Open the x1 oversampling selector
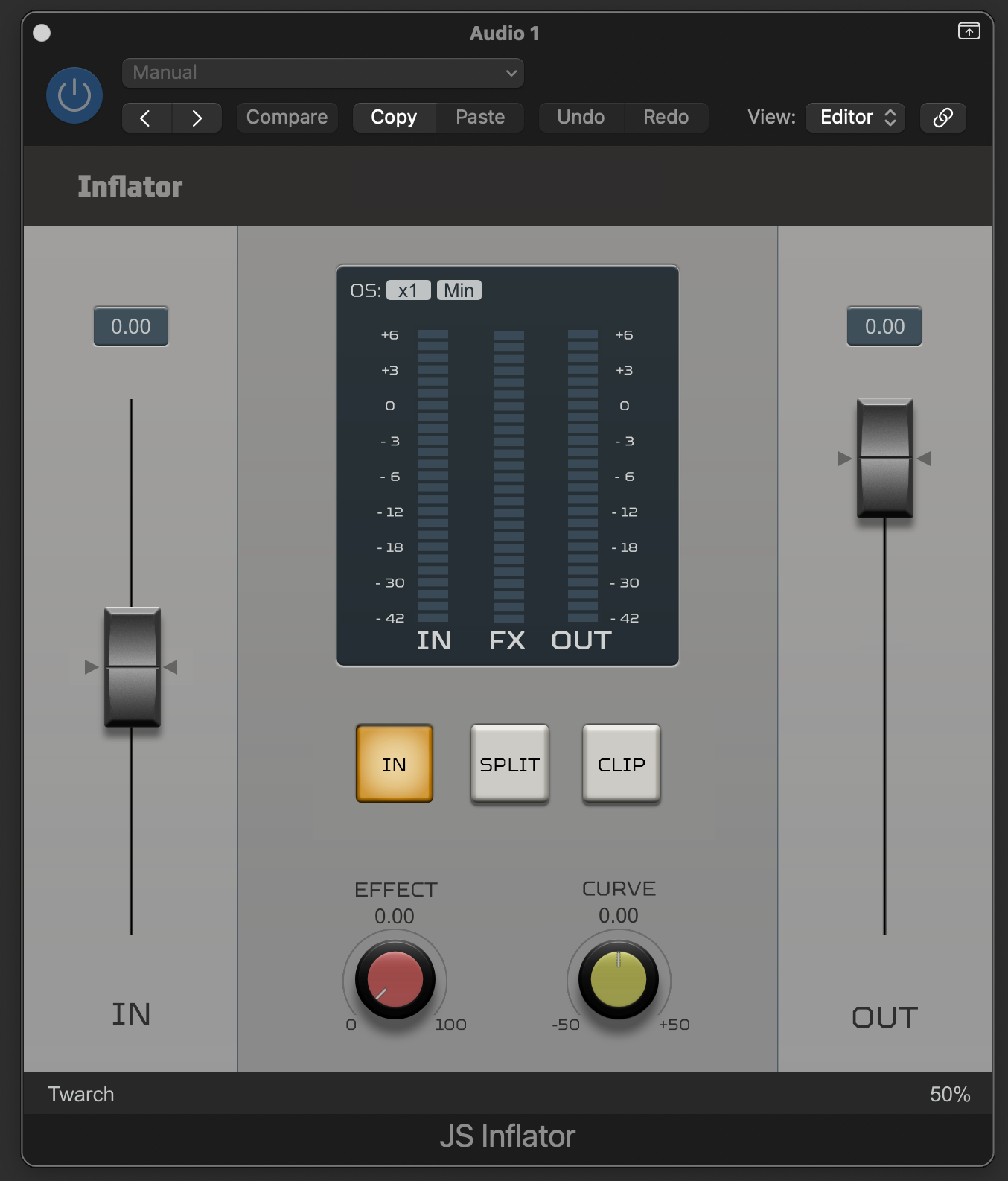 [x=408, y=290]
